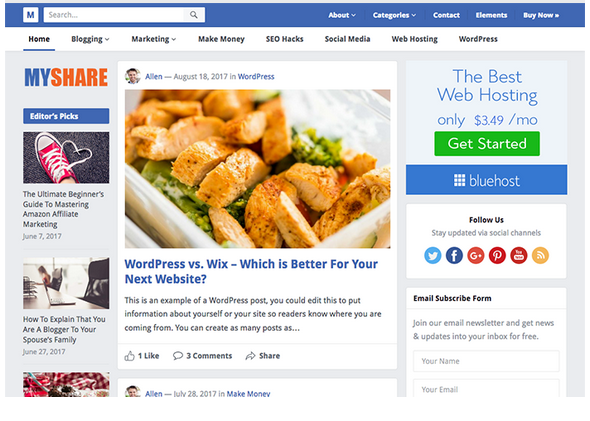Click the M logo icon in header
The height and width of the screenshot is (421, 590).
(x=30, y=15)
